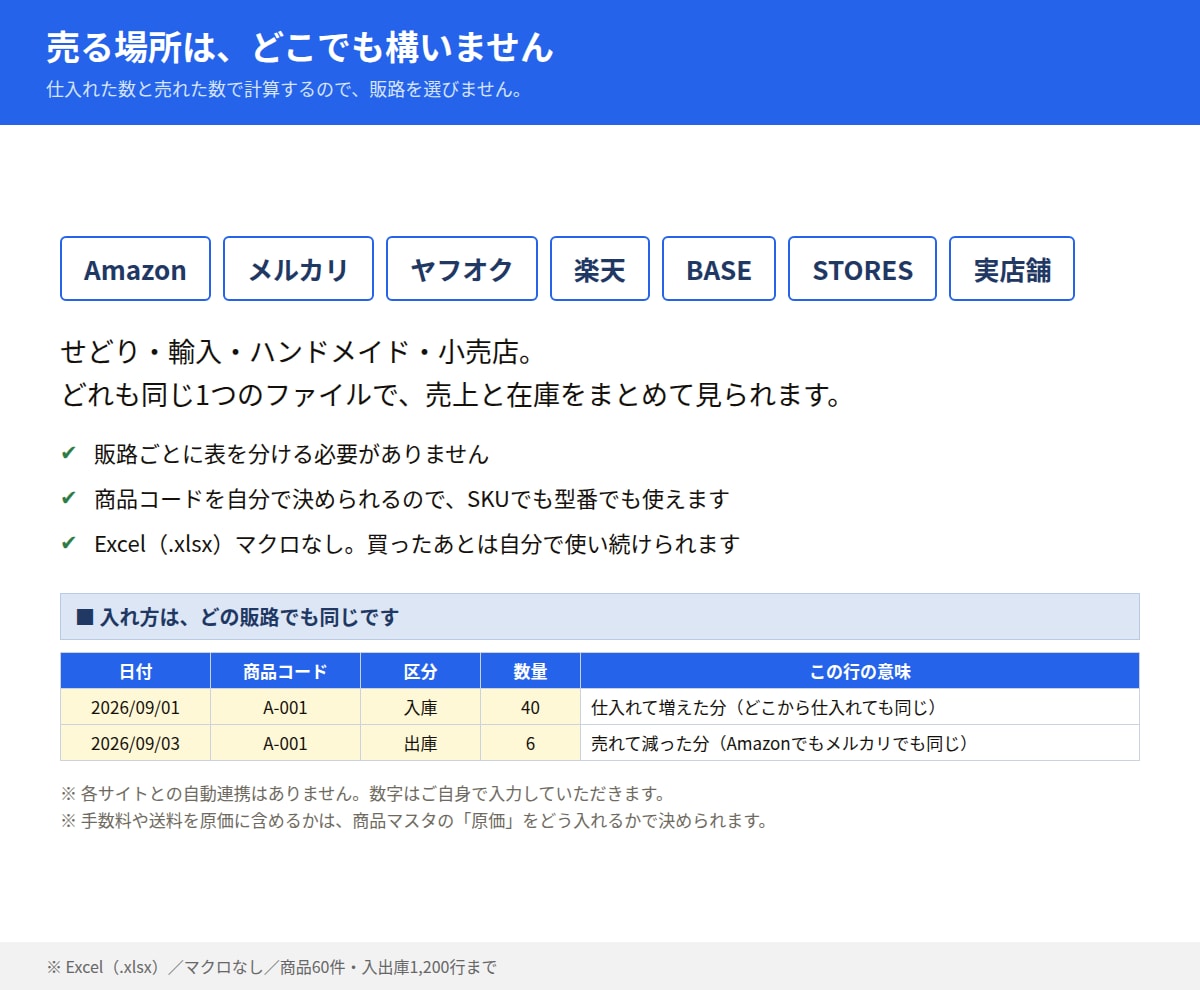Screen dimensions: 1200x990
Task: Click the heading 売る場所は、どこでも構いません
Action: click(x=300, y=47)
